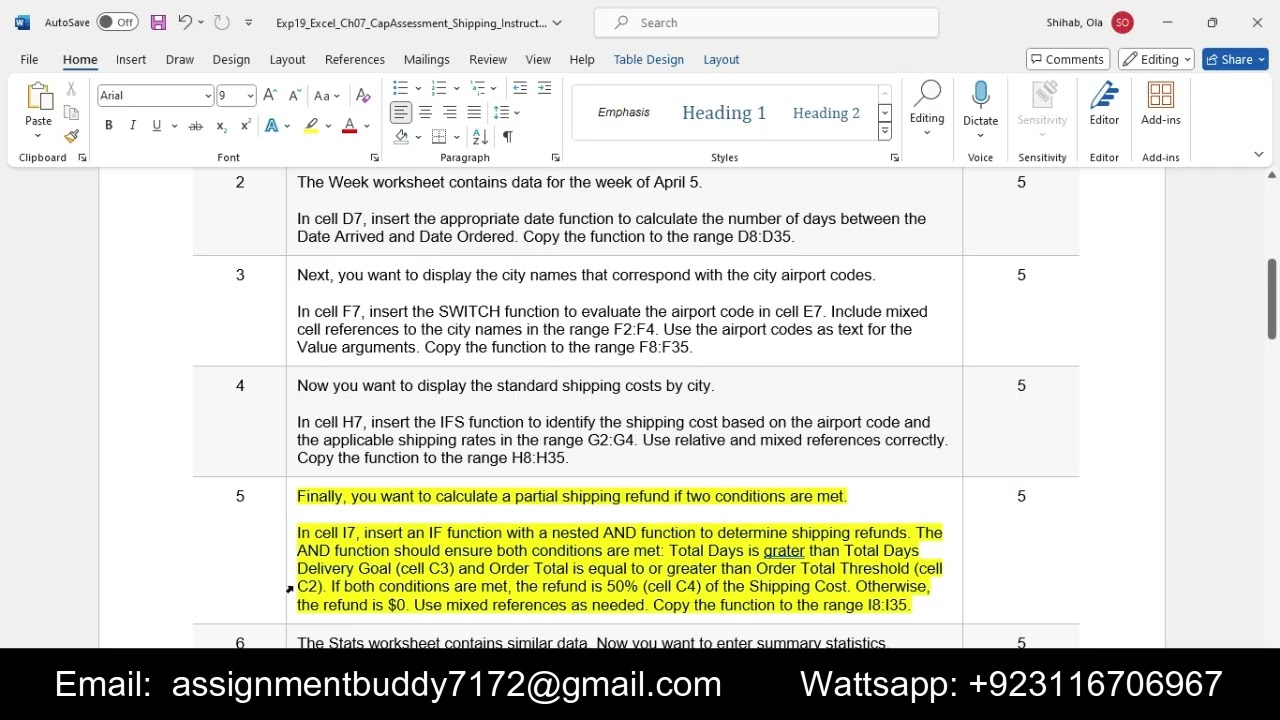Viewport: 1280px width, 720px height.
Task: Switch to the References tab
Action: pyautogui.click(x=355, y=59)
